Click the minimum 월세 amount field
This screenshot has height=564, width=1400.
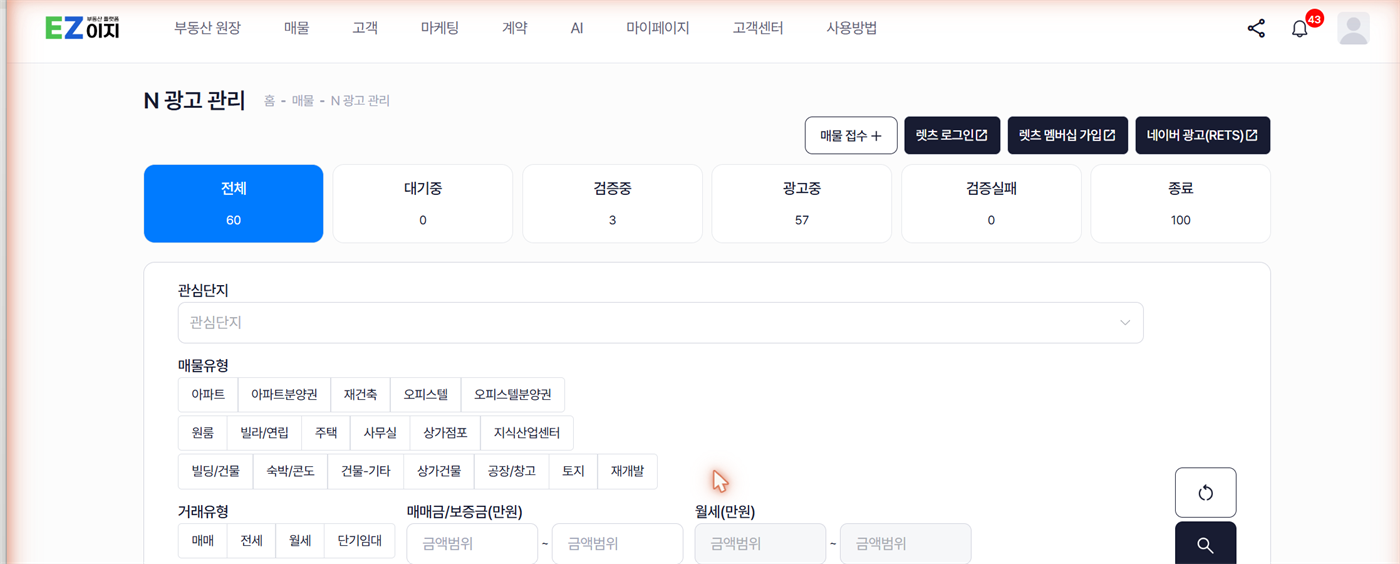[760, 544]
